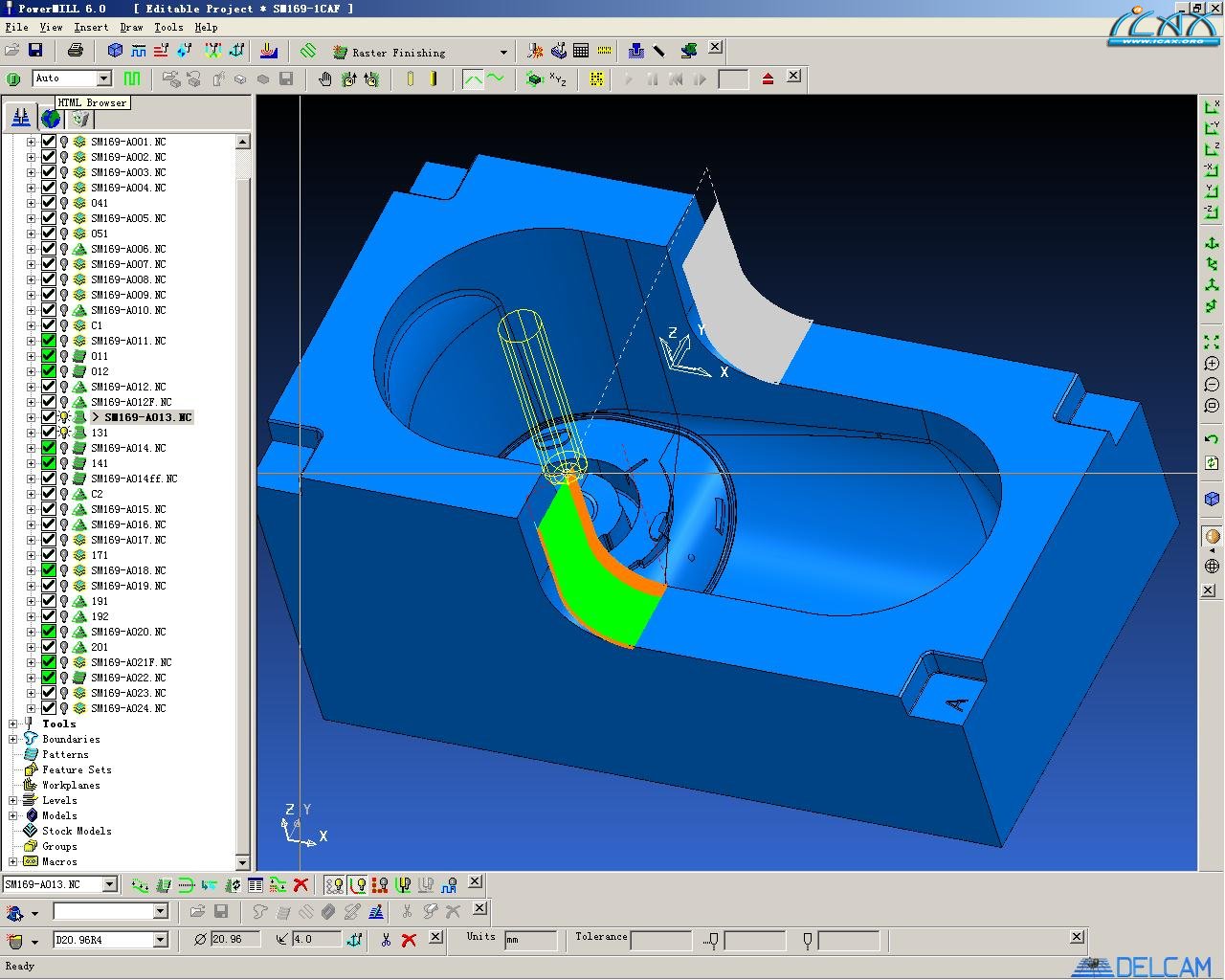This screenshot has height=980, width=1225.
Task: Select Workplanes in the explorer tree
Action: 71,785
